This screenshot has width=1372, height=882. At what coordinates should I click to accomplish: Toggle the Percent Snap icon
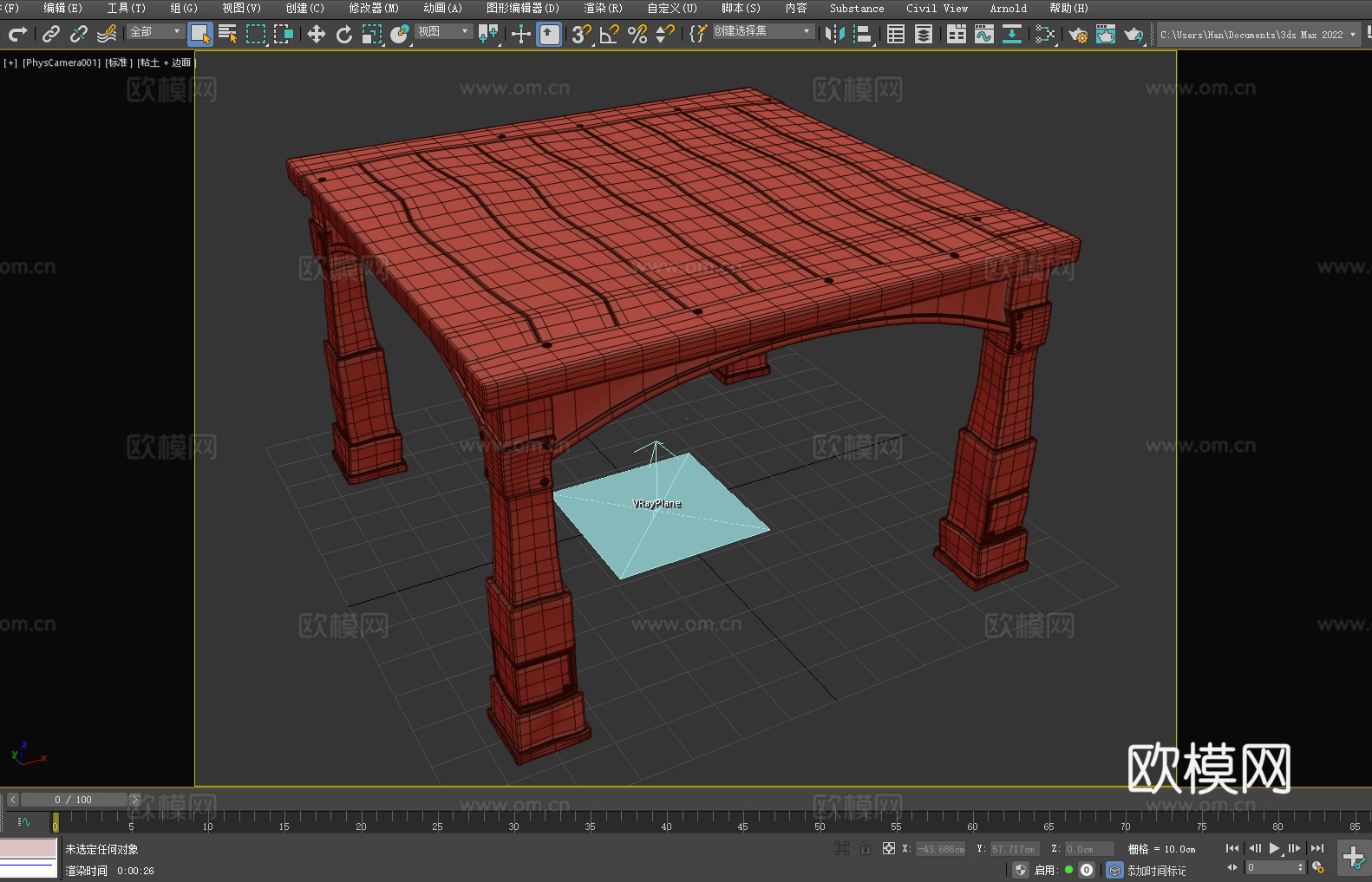click(x=637, y=34)
